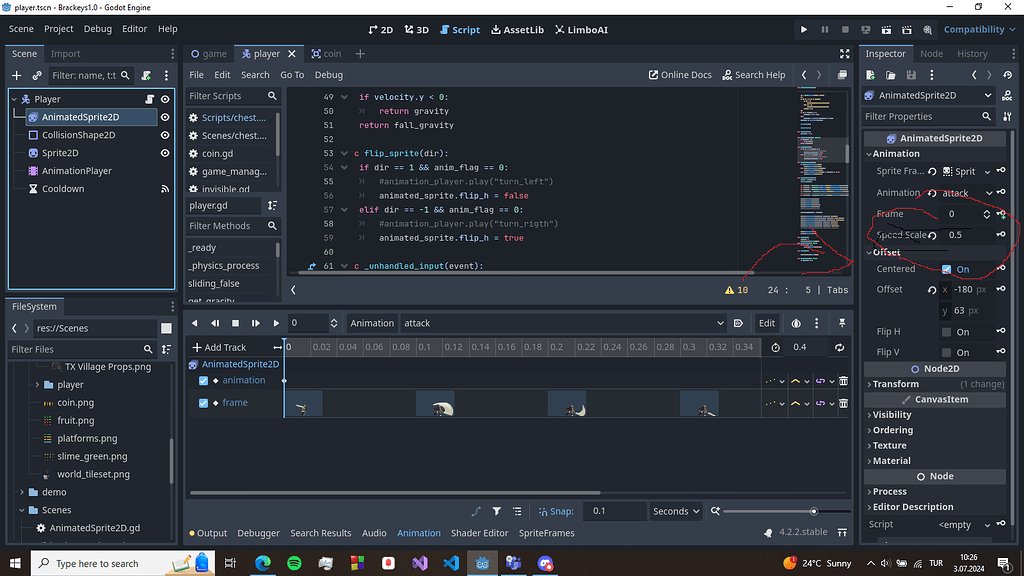Open AnimatedSprite2D documentation from the Inspector
Image resolution: width=1024 pixels, height=576 pixels.
point(1008,94)
